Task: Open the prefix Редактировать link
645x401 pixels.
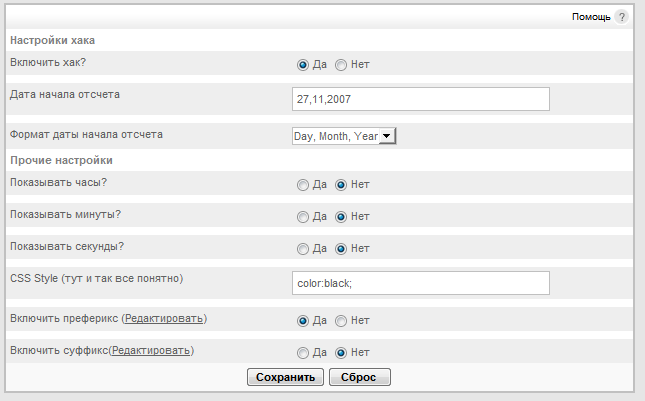Action: (164, 319)
